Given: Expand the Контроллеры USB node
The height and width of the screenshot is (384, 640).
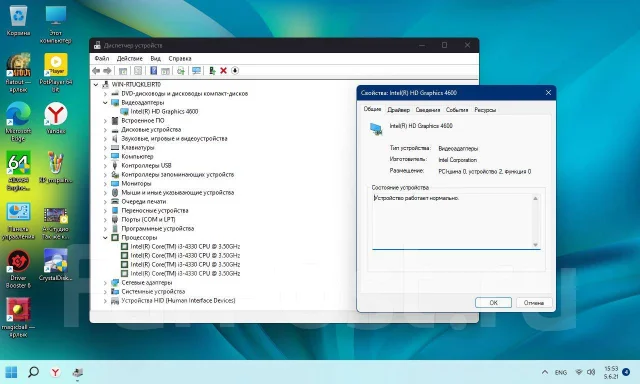Looking at the screenshot, I should tap(105, 166).
